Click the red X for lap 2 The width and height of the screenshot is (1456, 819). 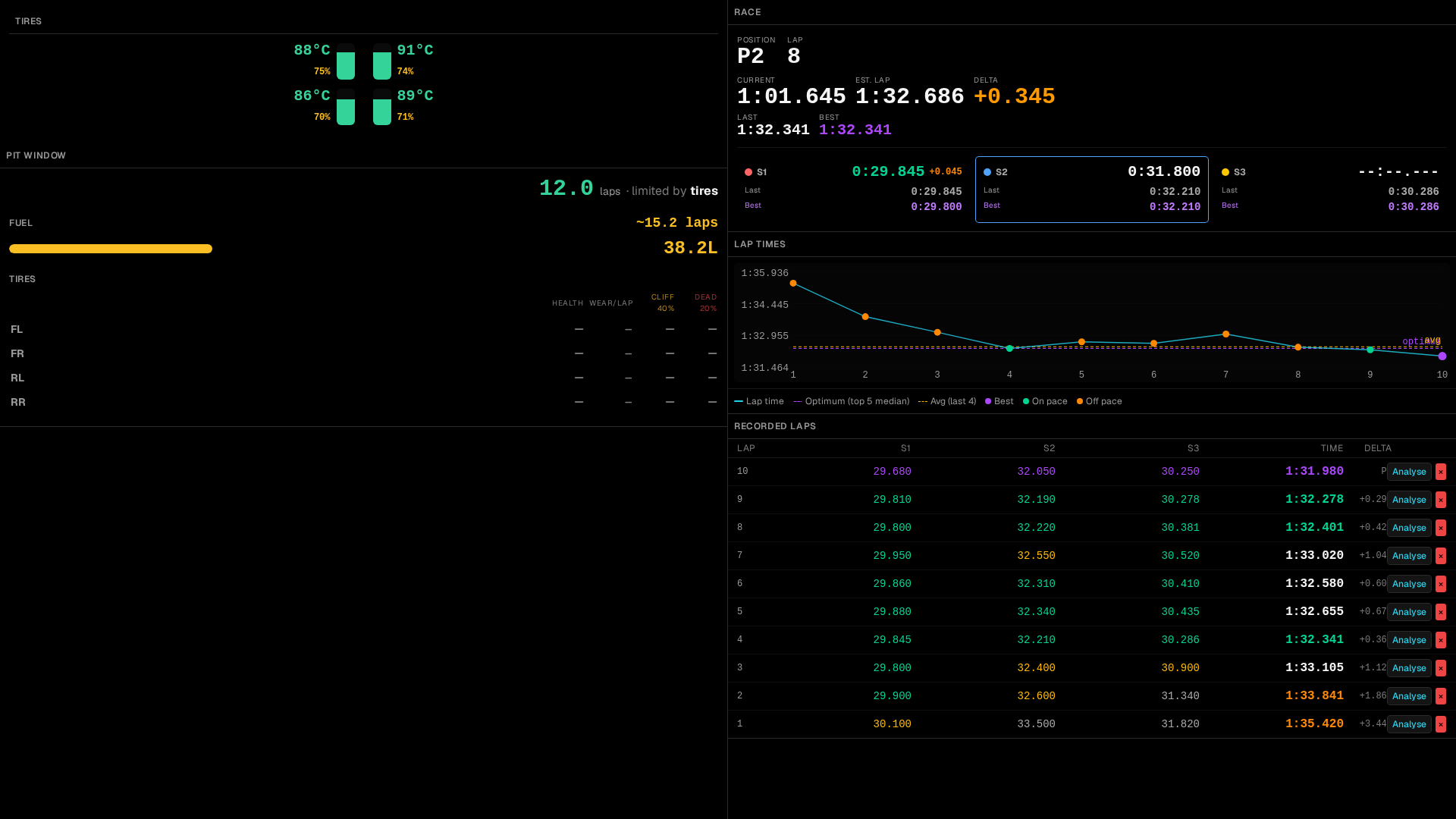pos(1441,696)
